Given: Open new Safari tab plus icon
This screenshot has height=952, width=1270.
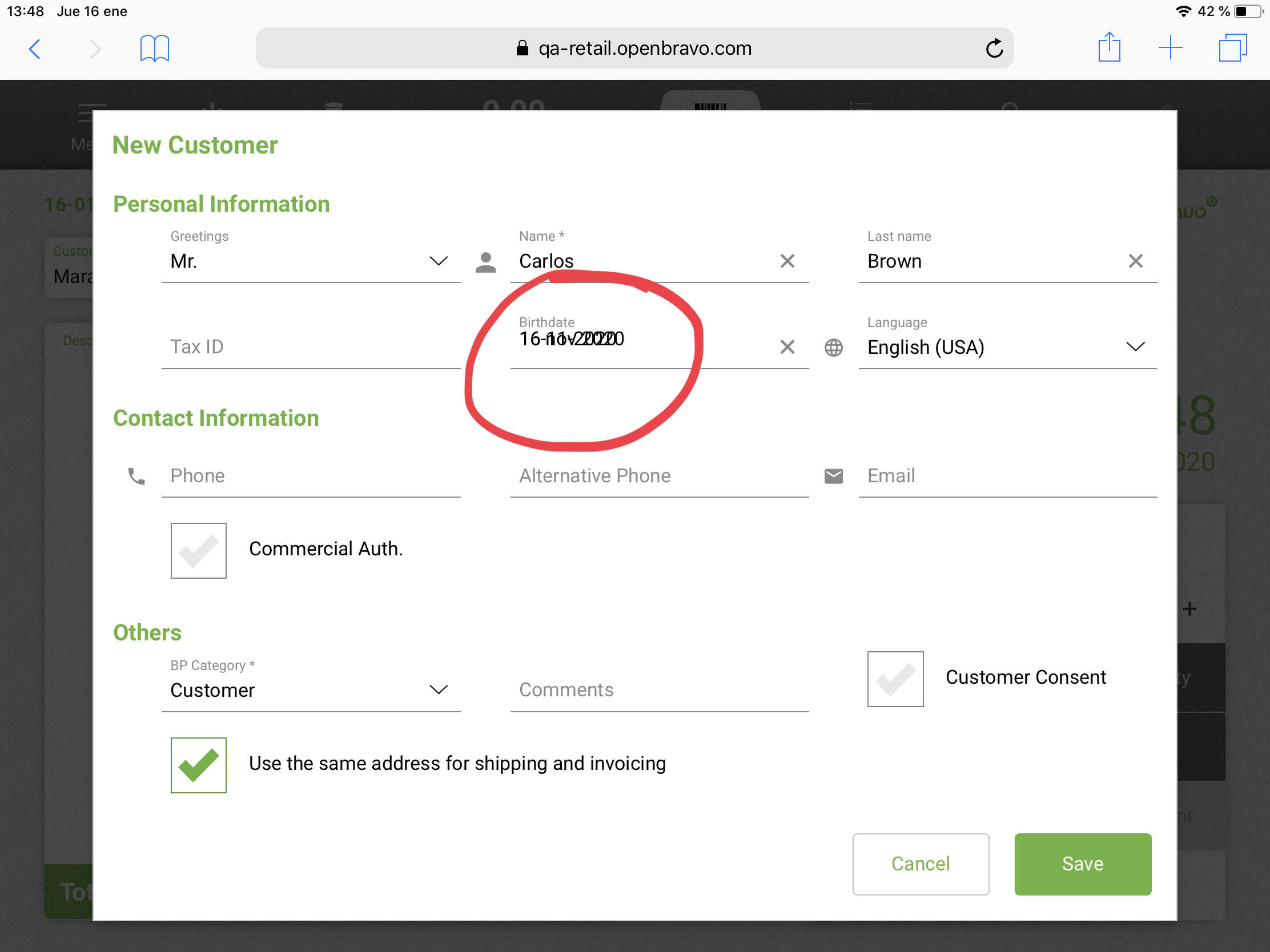Looking at the screenshot, I should click(1170, 47).
